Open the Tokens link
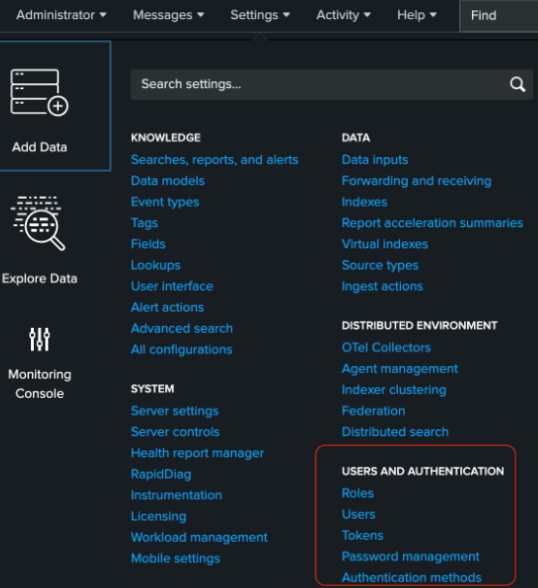The width and height of the screenshot is (538, 588). pyautogui.click(x=363, y=535)
